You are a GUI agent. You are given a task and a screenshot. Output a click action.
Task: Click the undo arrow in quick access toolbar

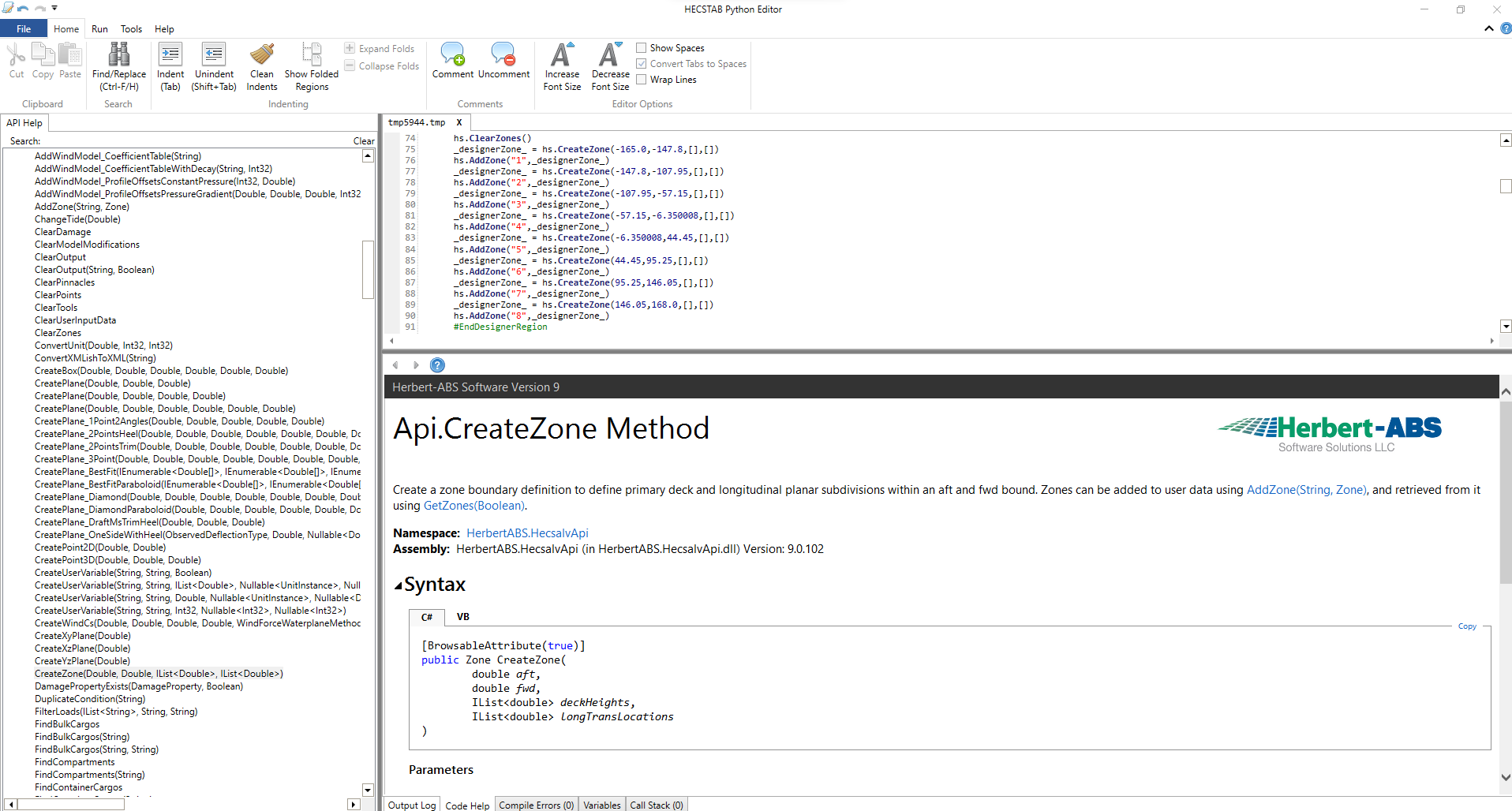23,9
